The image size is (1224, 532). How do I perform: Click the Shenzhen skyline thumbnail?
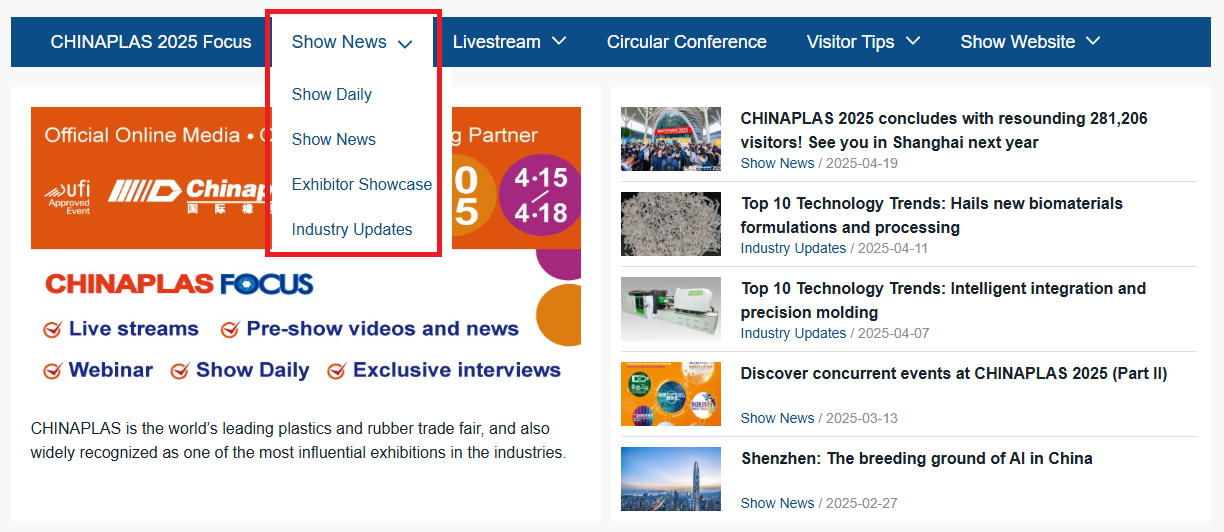pyautogui.click(x=670, y=479)
